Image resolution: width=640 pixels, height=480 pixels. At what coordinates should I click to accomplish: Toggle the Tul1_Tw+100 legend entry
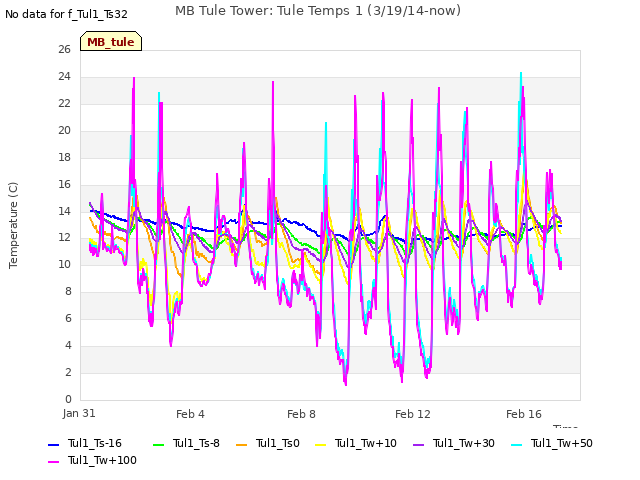[92, 460]
